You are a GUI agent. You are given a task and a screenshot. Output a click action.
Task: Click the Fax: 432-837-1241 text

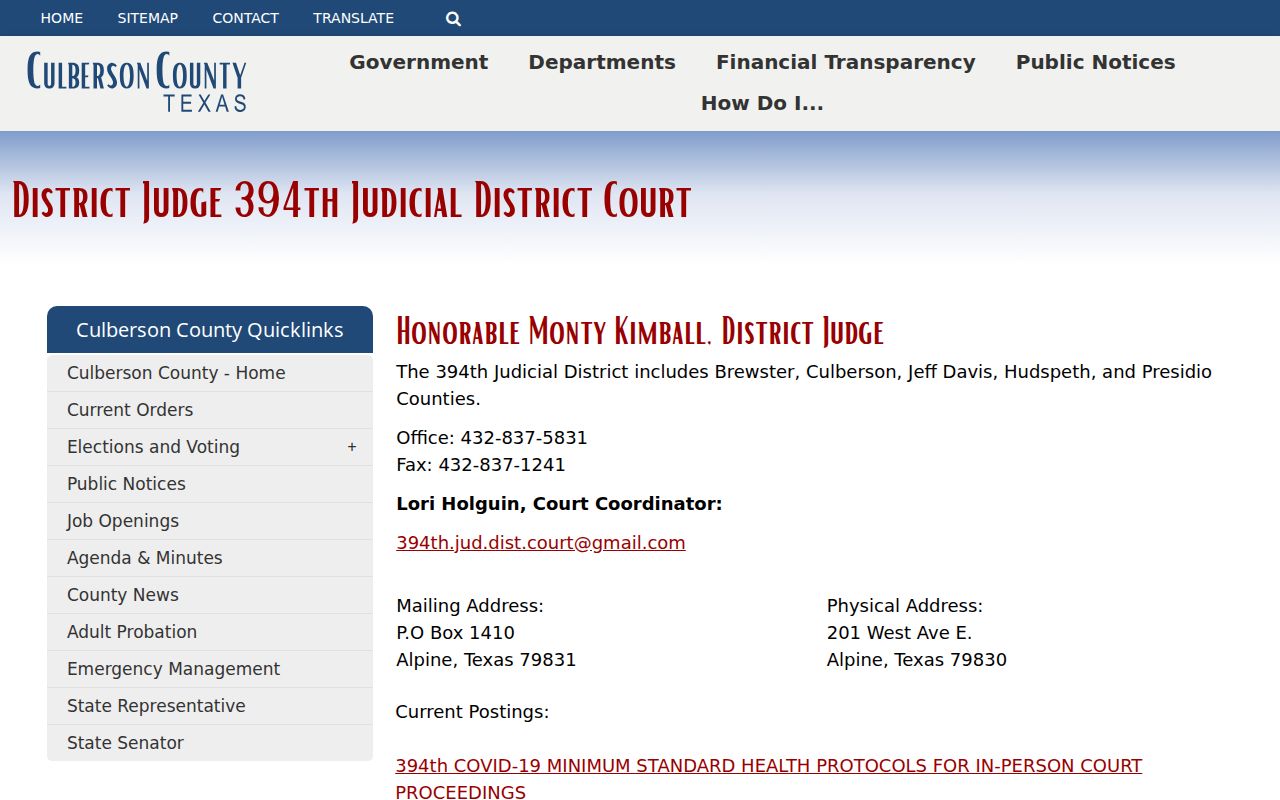(481, 465)
